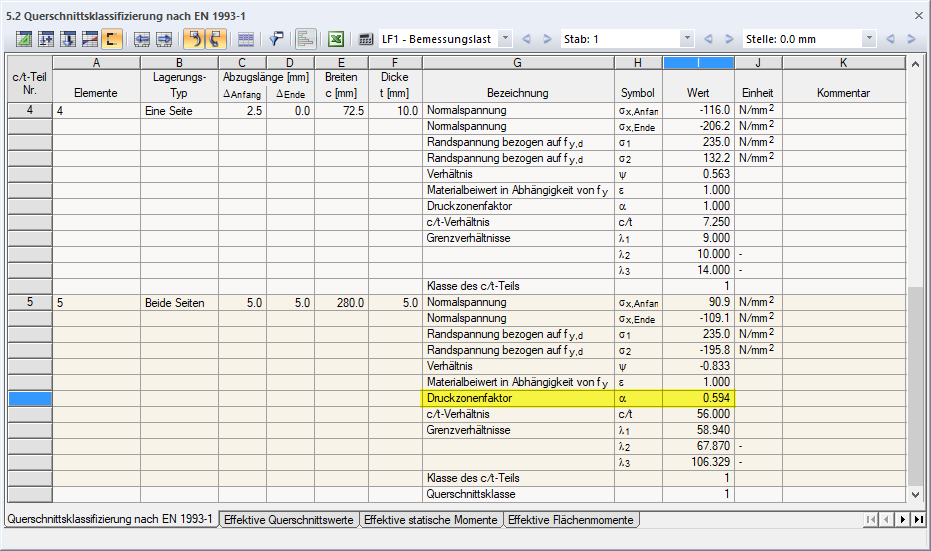The width and height of the screenshot is (931, 551).
Task: Jump to last tab with navigation arrow
Action: click(919, 520)
